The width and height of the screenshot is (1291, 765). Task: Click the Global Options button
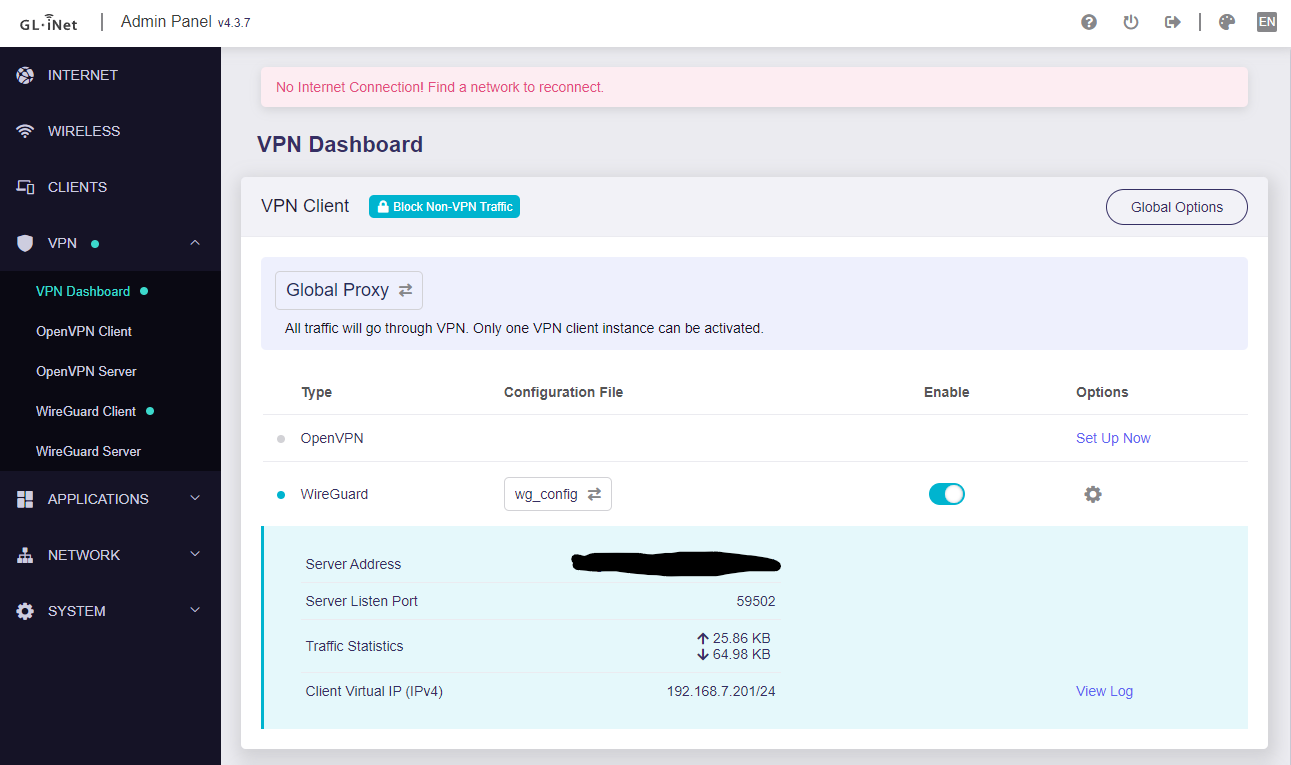pos(1177,207)
